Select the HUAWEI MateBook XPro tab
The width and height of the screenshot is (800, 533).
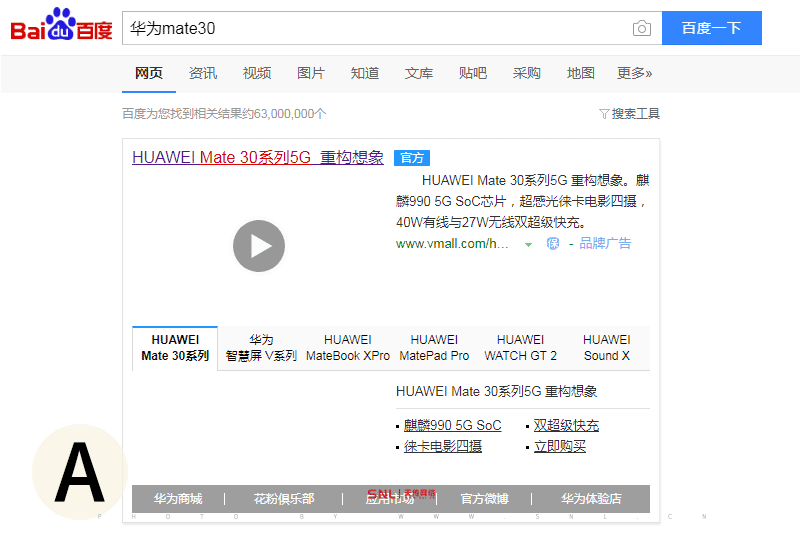pos(348,348)
